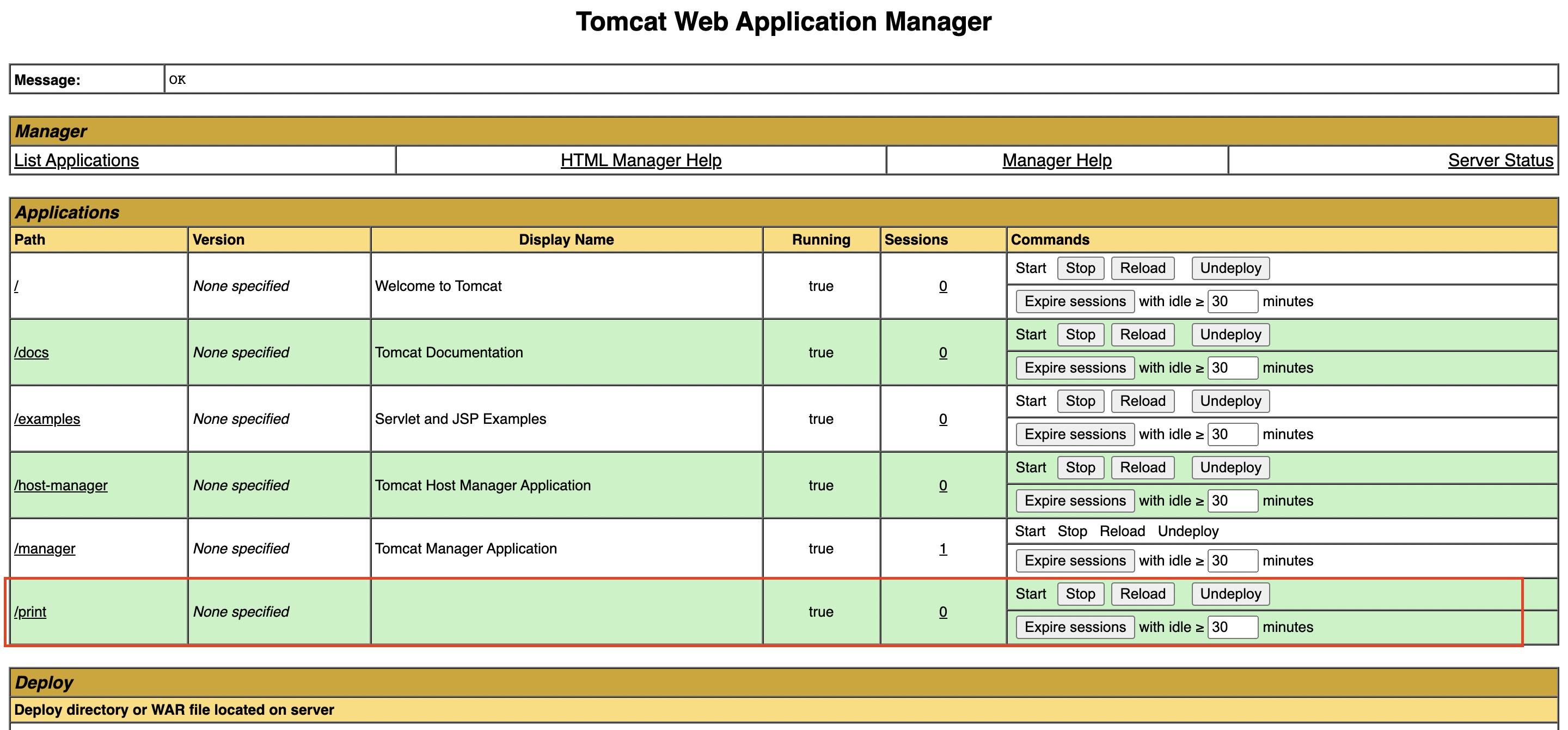Screen dimensions: 1568x730
Task: Reload the Tomcat Host Manager Application
Action: pos(1143,467)
